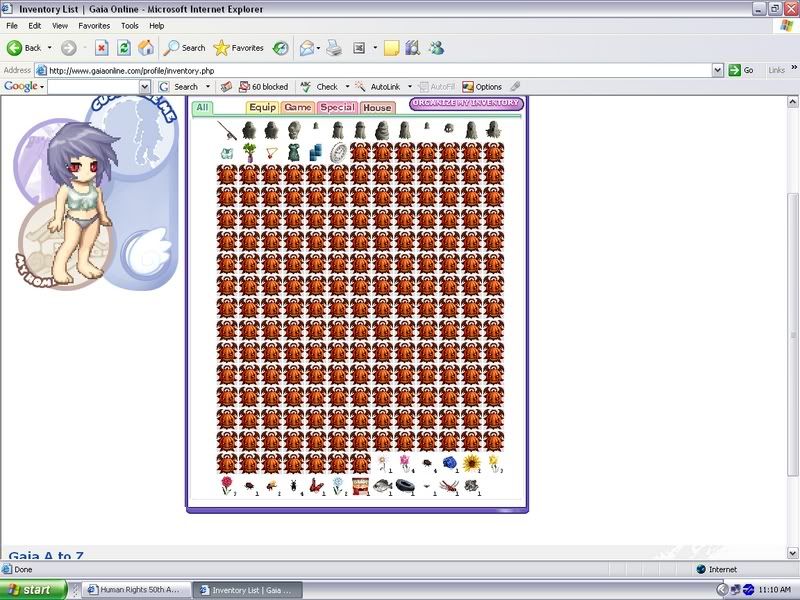Open the Help menu
Screen dimensions: 800x600
click(x=157, y=26)
